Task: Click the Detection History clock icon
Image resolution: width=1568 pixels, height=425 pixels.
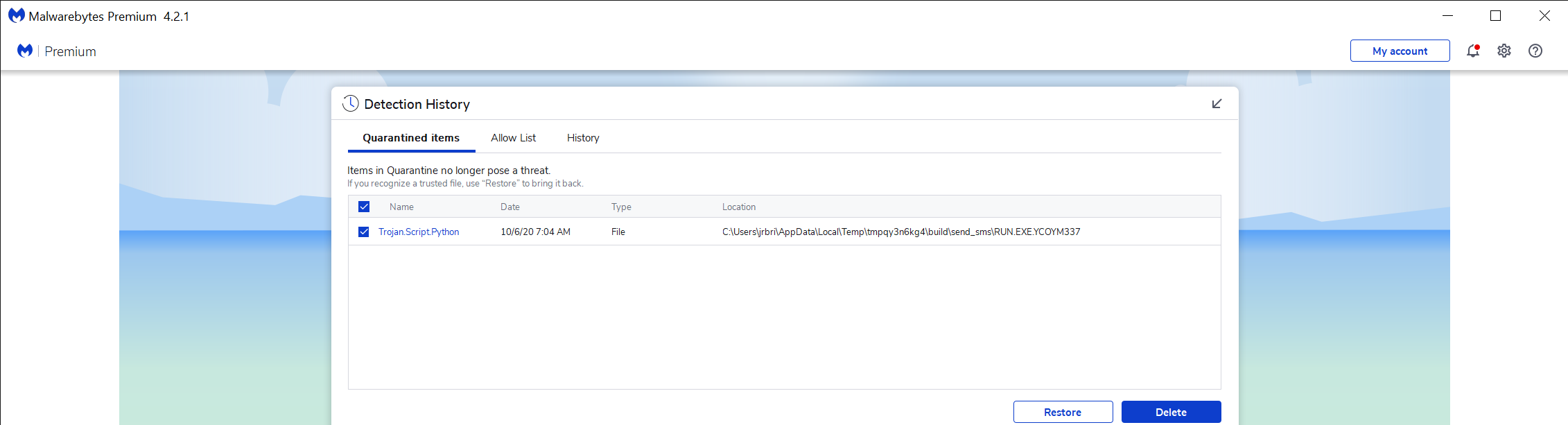Action: pyautogui.click(x=351, y=104)
